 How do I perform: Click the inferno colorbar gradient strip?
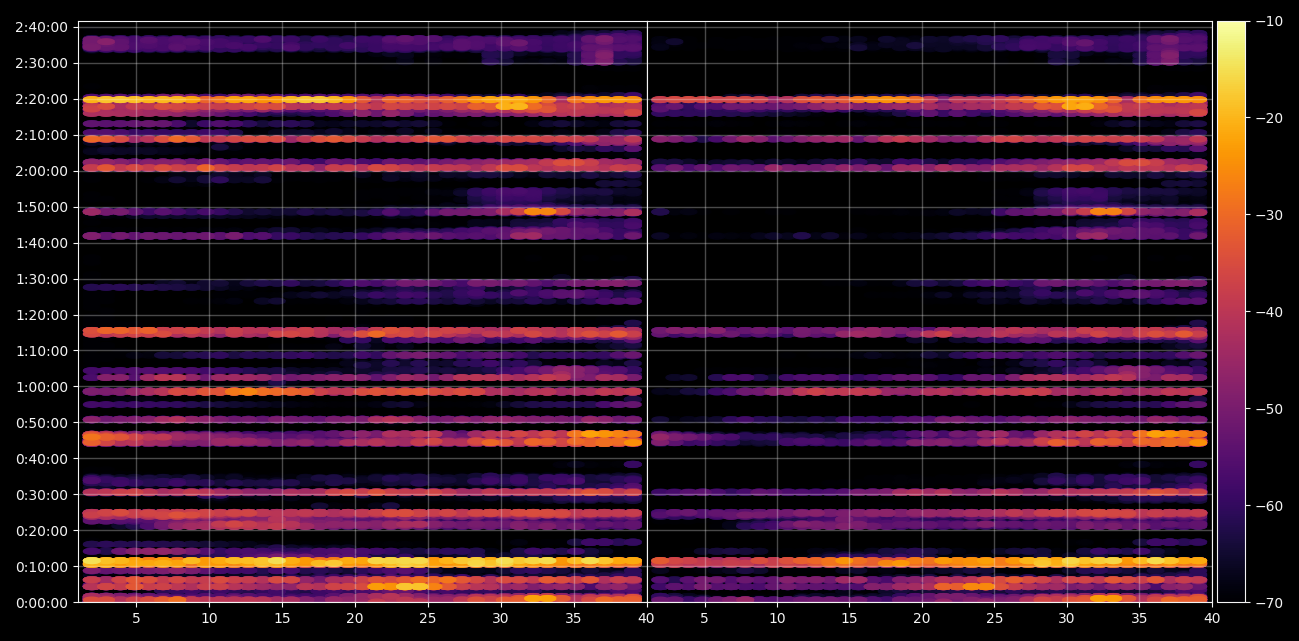coord(1231,312)
